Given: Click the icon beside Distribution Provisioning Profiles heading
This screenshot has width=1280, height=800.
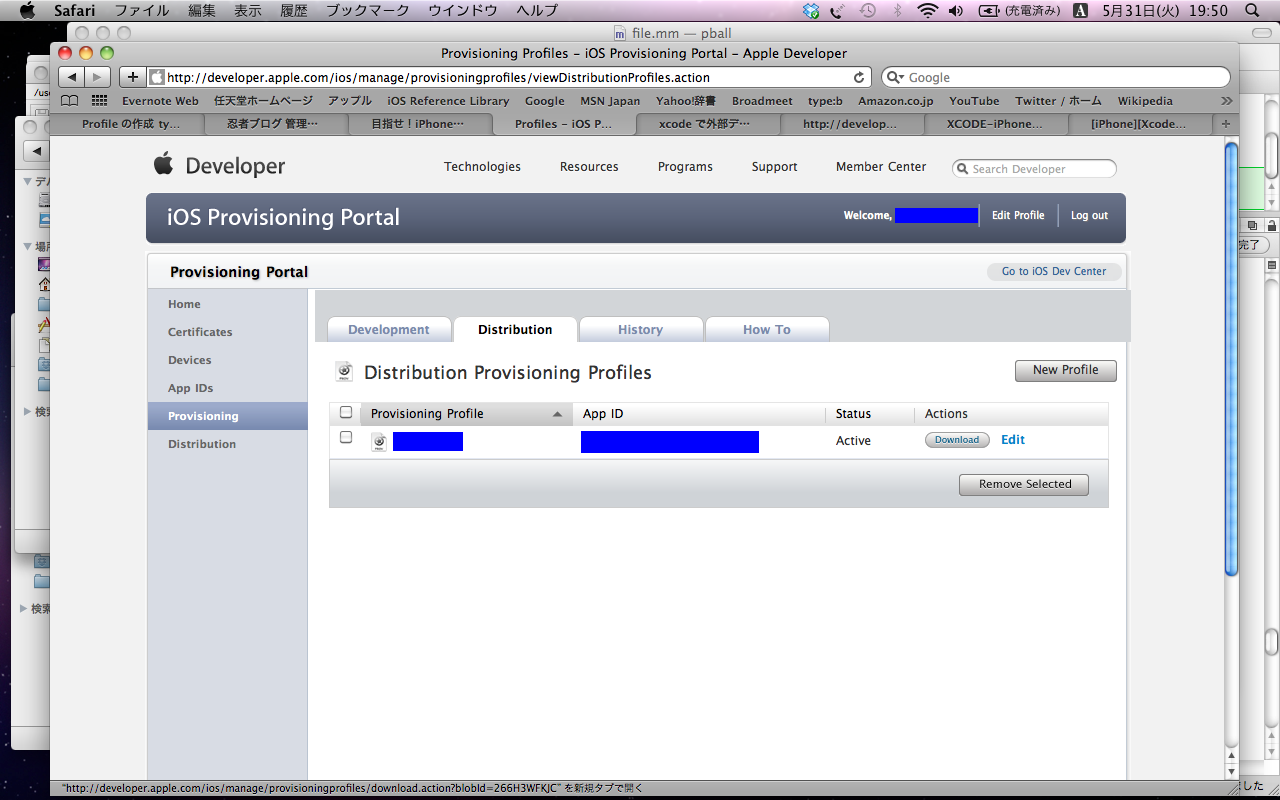Looking at the screenshot, I should point(343,372).
